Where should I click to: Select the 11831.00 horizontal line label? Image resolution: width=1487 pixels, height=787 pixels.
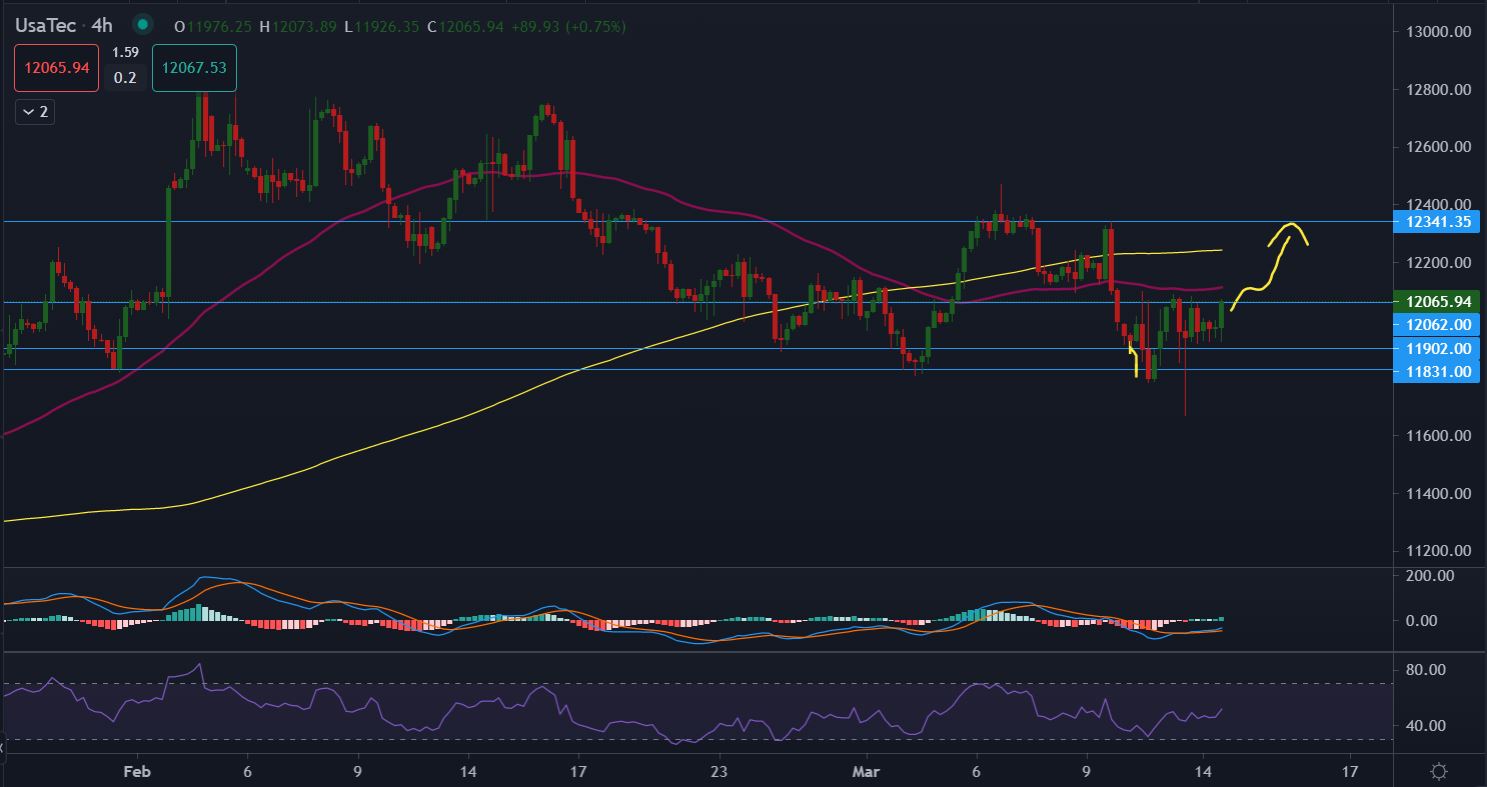coord(1435,371)
